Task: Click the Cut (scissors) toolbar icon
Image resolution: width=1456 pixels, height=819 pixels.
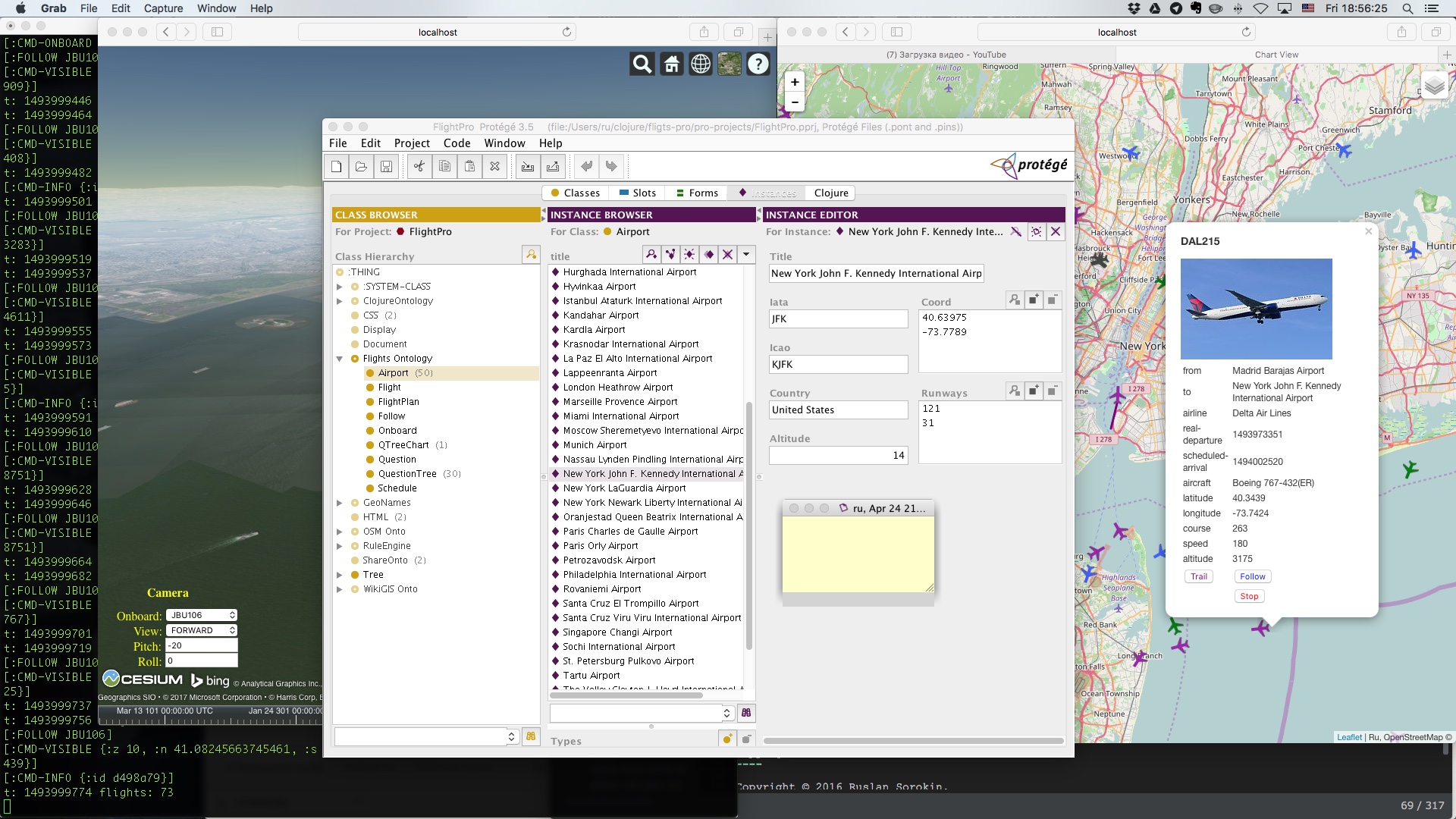Action: pos(419,166)
